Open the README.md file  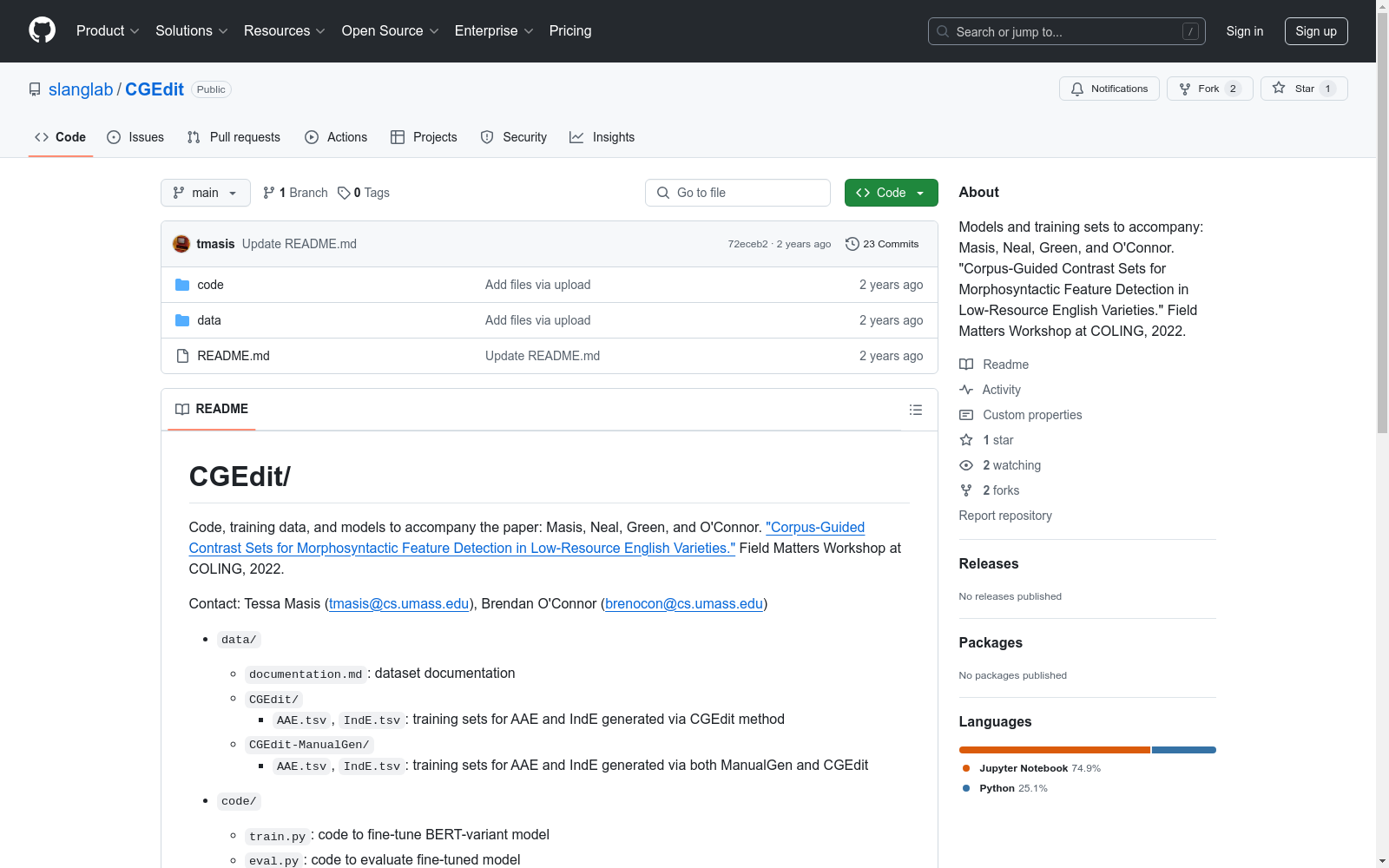[x=234, y=356]
